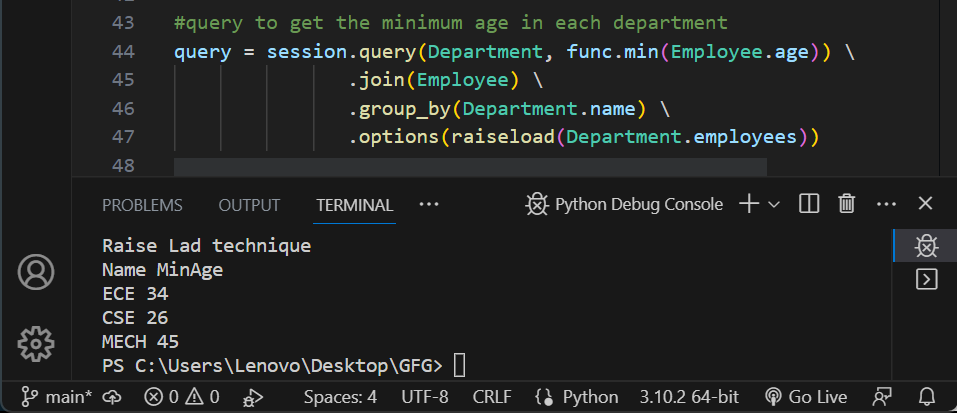The image size is (957, 413).
Task: Kill terminal with the trash icon
Action: pyautogui.click(x=847, y=204)
